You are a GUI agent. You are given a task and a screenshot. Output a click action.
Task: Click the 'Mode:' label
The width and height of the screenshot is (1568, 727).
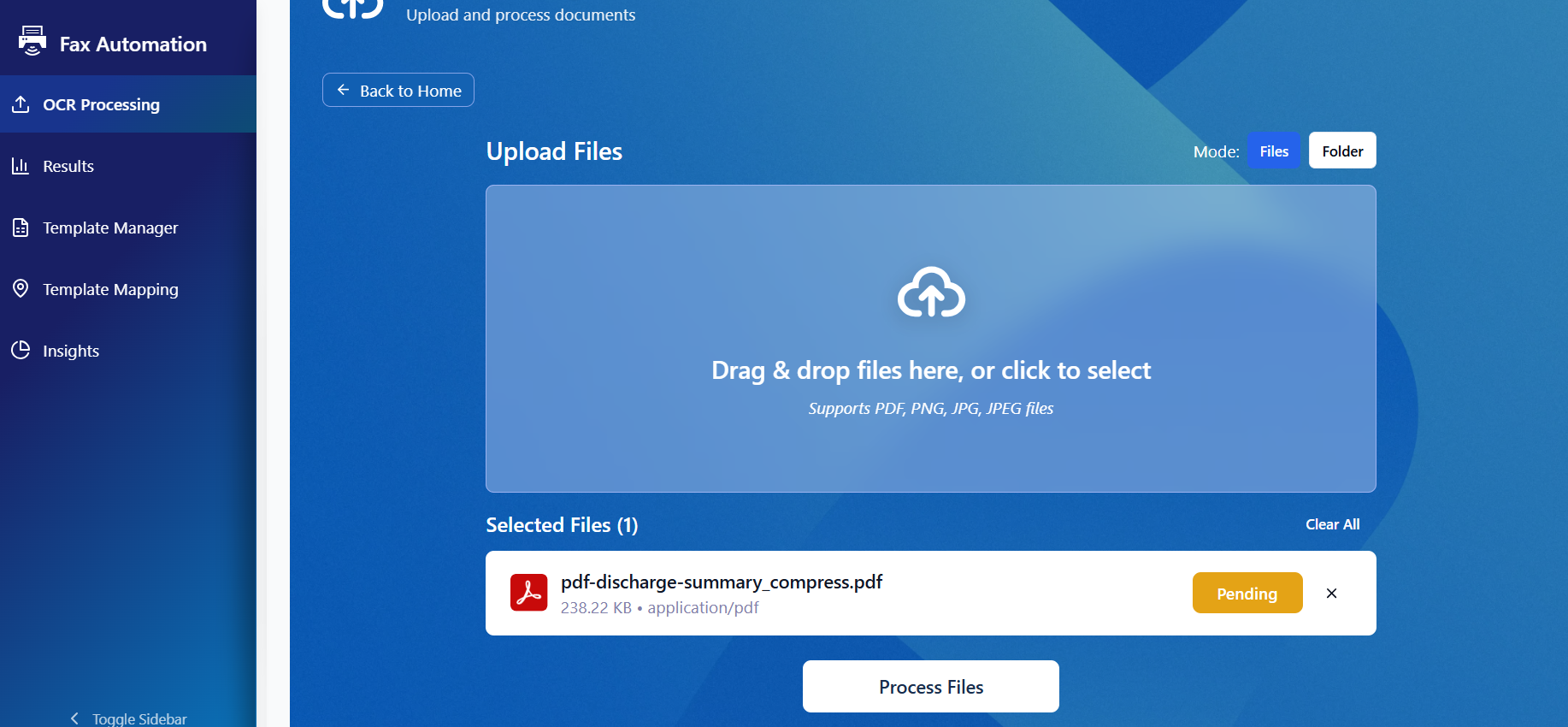click(1216, 151)
